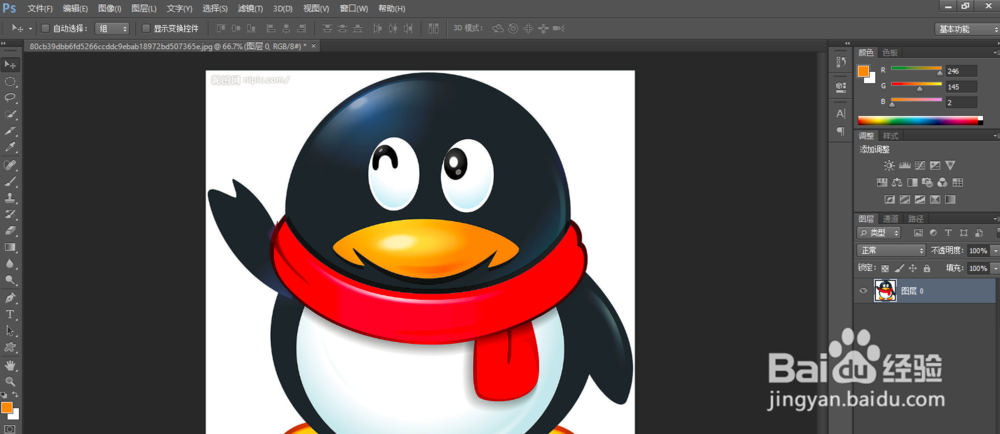The image size is (1000, 434).
Task: Expand the toolbox double-arrow
Action: pyautogui.click(x=4, y=43)
